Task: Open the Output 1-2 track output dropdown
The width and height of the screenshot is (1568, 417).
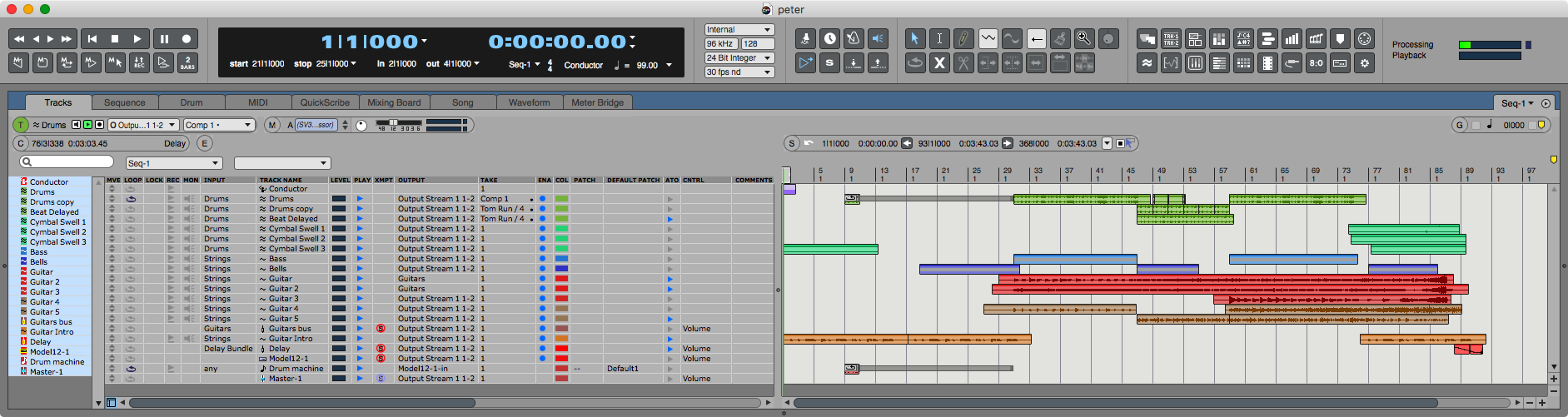Action: tap(143, 125)
